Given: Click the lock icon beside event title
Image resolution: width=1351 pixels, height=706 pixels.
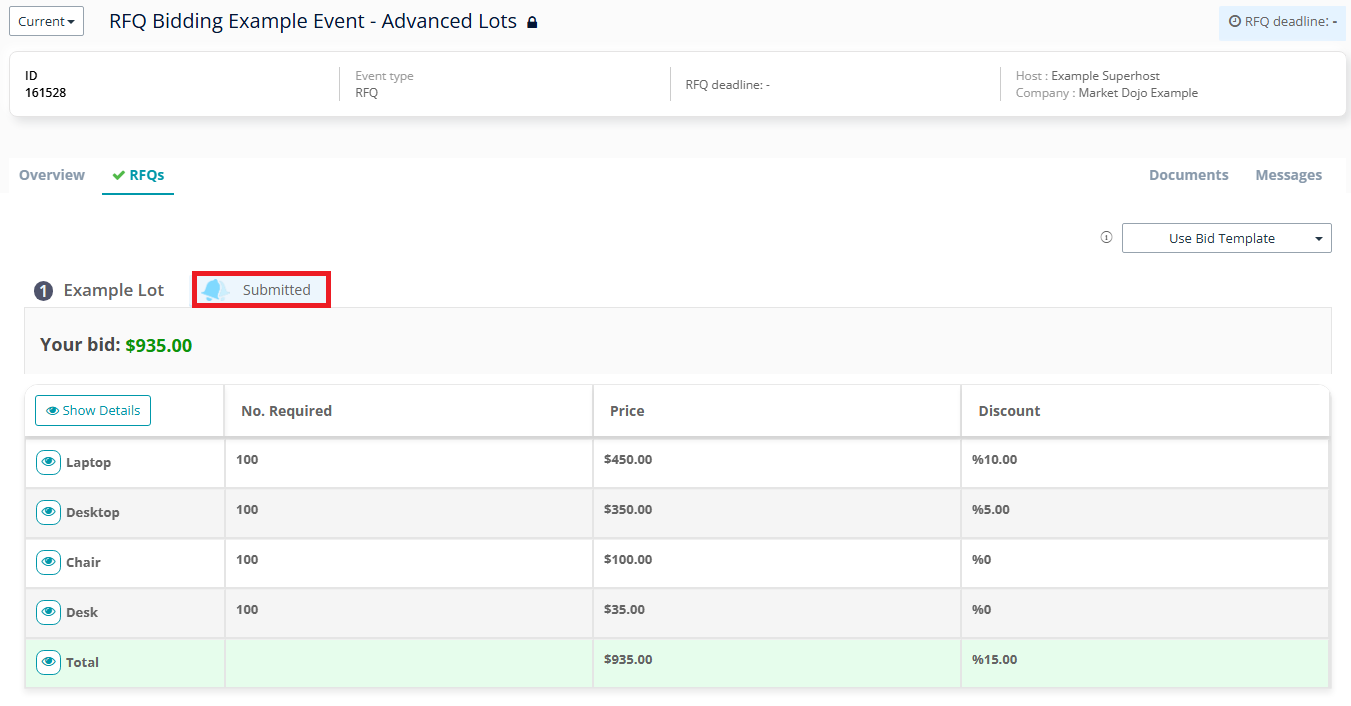Looking at the screenshot, I should point(532,22).
